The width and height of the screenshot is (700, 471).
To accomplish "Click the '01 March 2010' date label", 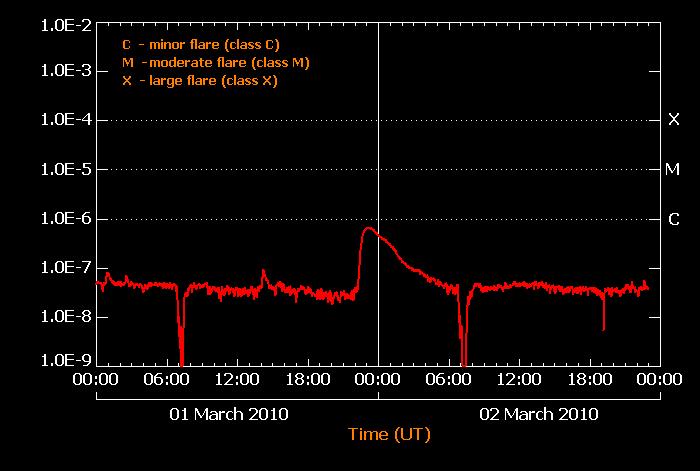I will click(230, 413).
